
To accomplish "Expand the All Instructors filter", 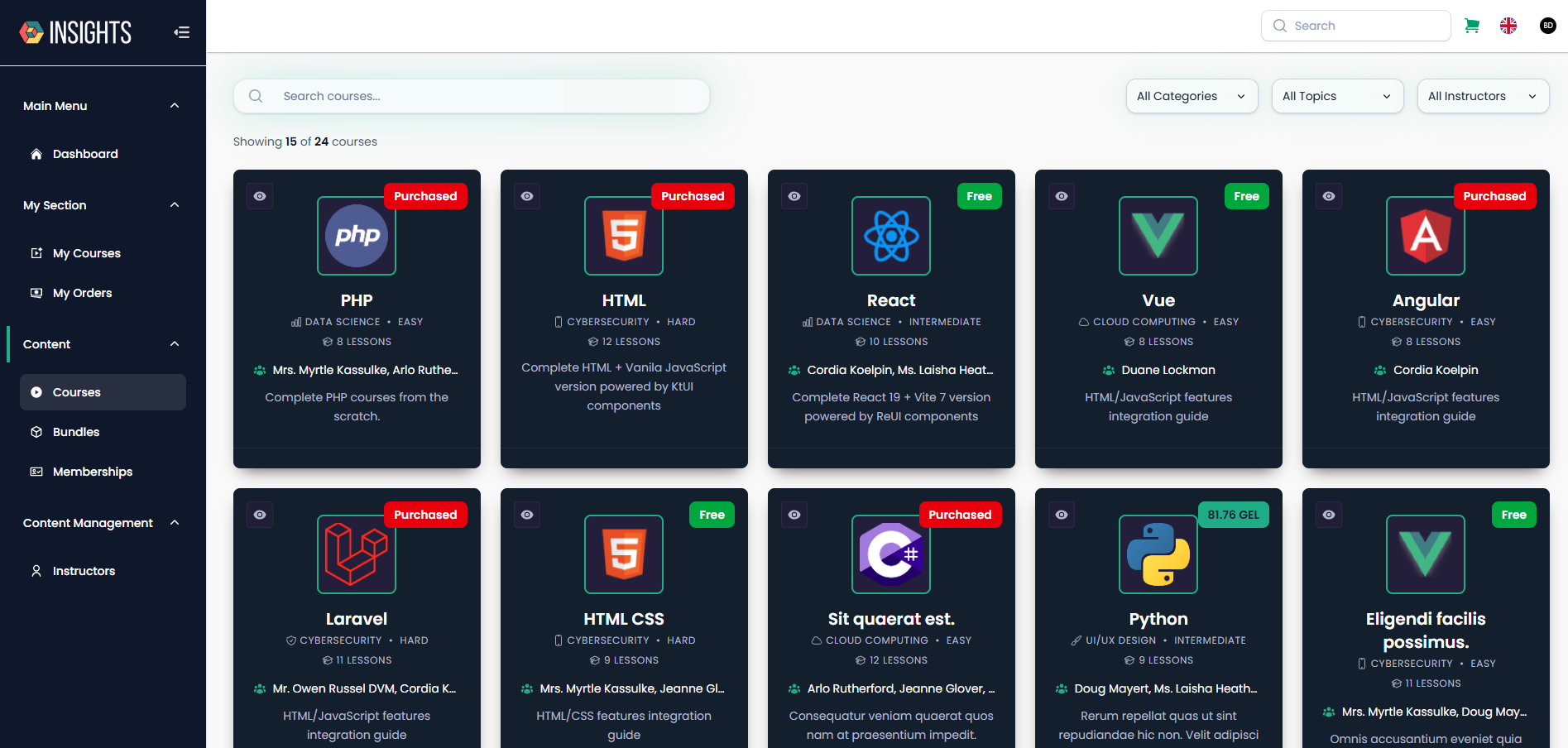I will [x=1482, y=95].
